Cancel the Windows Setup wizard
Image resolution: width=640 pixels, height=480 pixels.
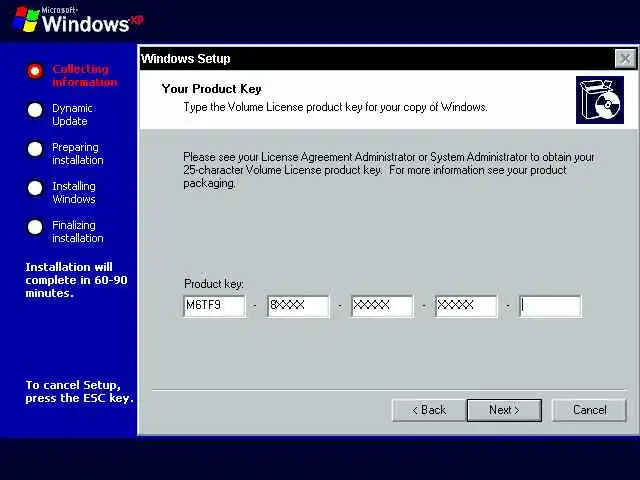tap(589, 410)
